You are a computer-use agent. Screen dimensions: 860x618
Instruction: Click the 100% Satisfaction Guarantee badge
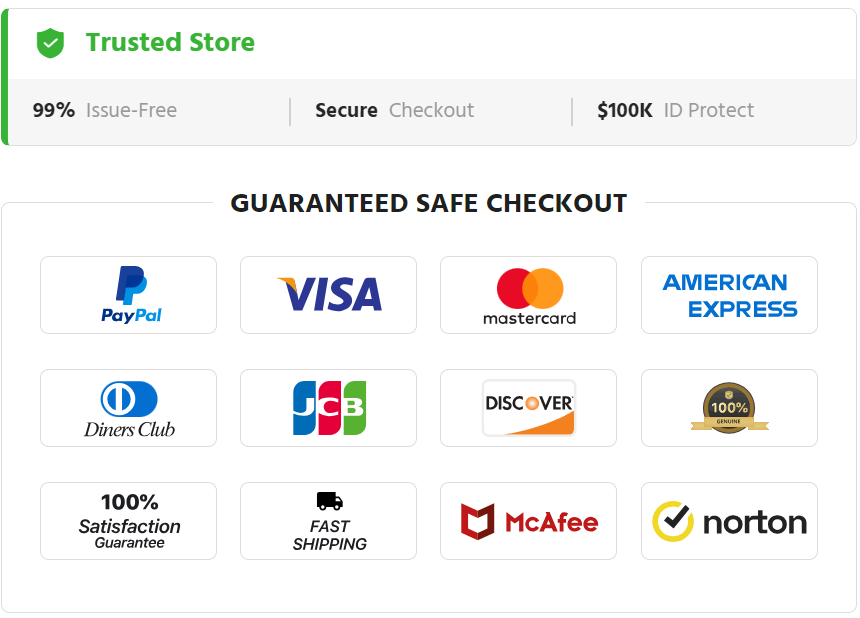[x=128, y=521]
